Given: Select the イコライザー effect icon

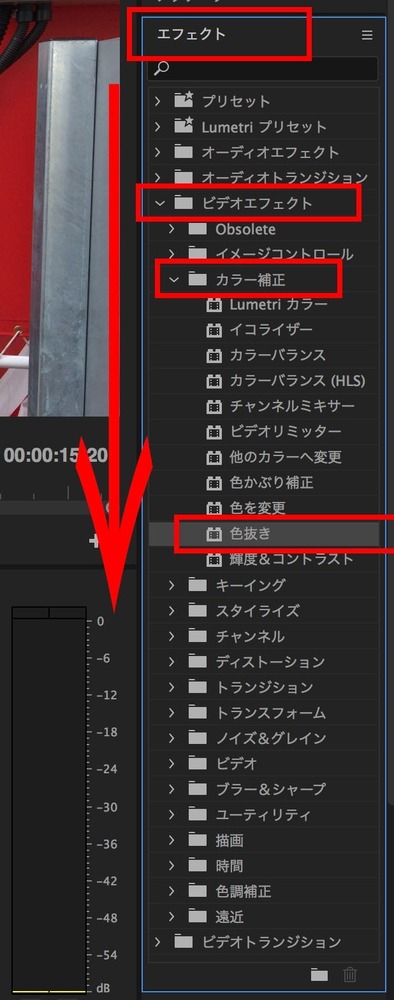Looking at the screenshot, I should click(x=214, y=330).
